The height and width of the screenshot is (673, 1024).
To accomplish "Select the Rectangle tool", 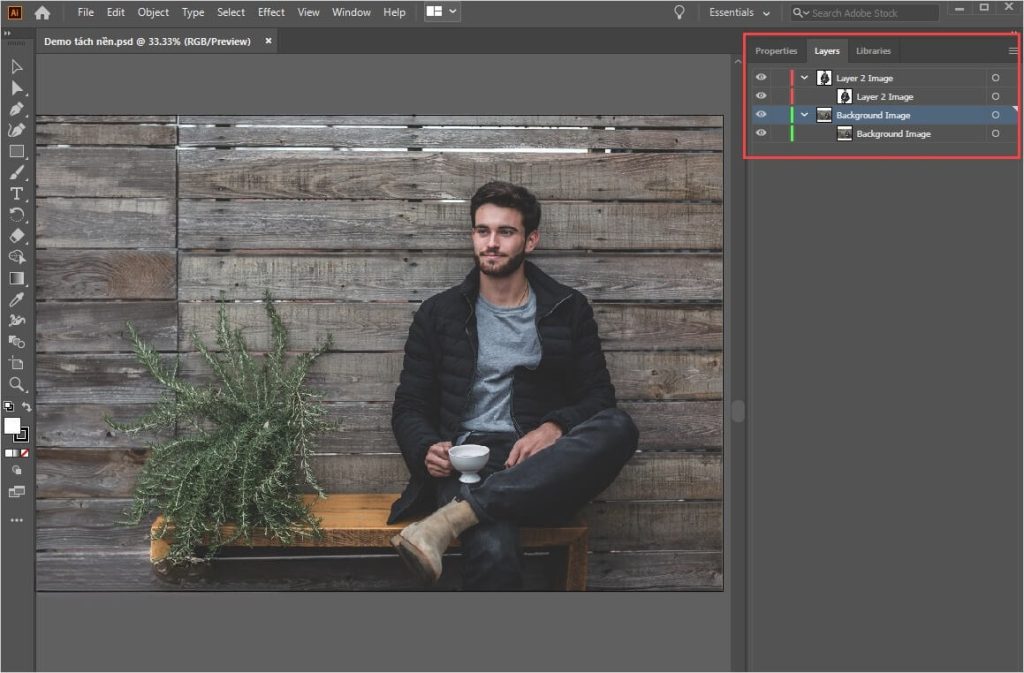I will 17,152.
